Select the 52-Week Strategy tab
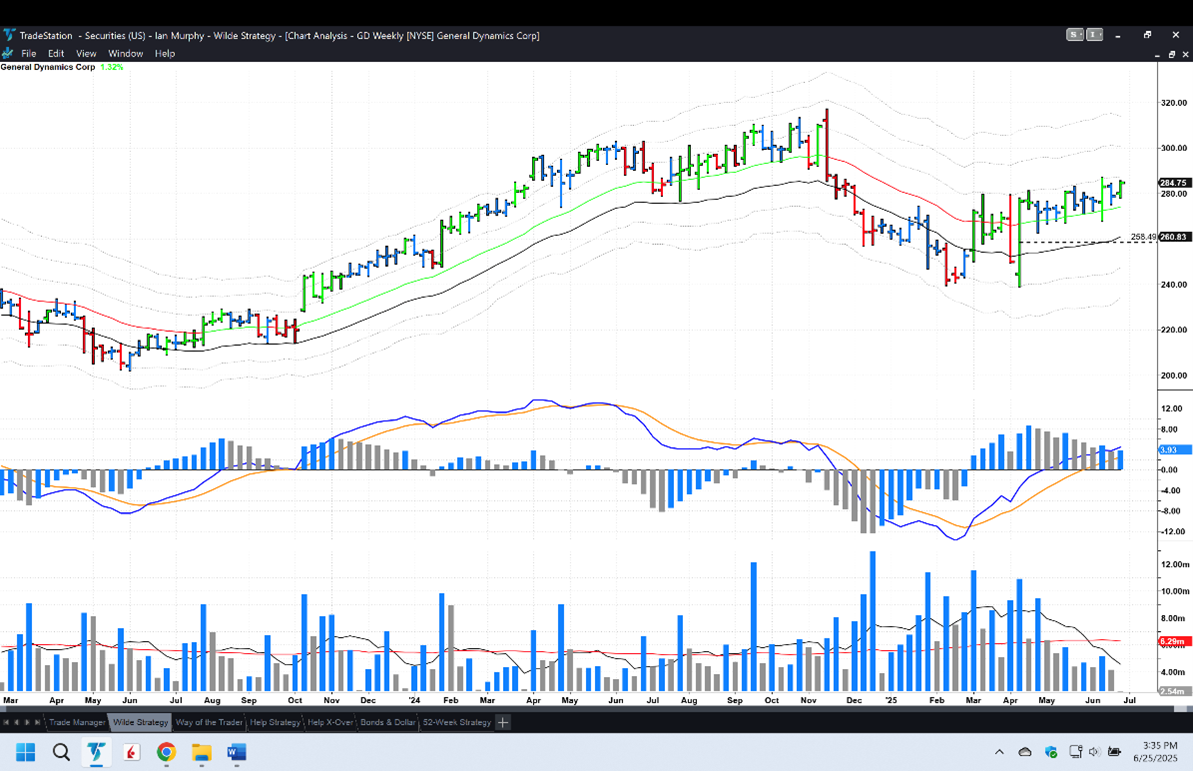This screenshot has height=771, width=1193. click(x=459, y=721)
